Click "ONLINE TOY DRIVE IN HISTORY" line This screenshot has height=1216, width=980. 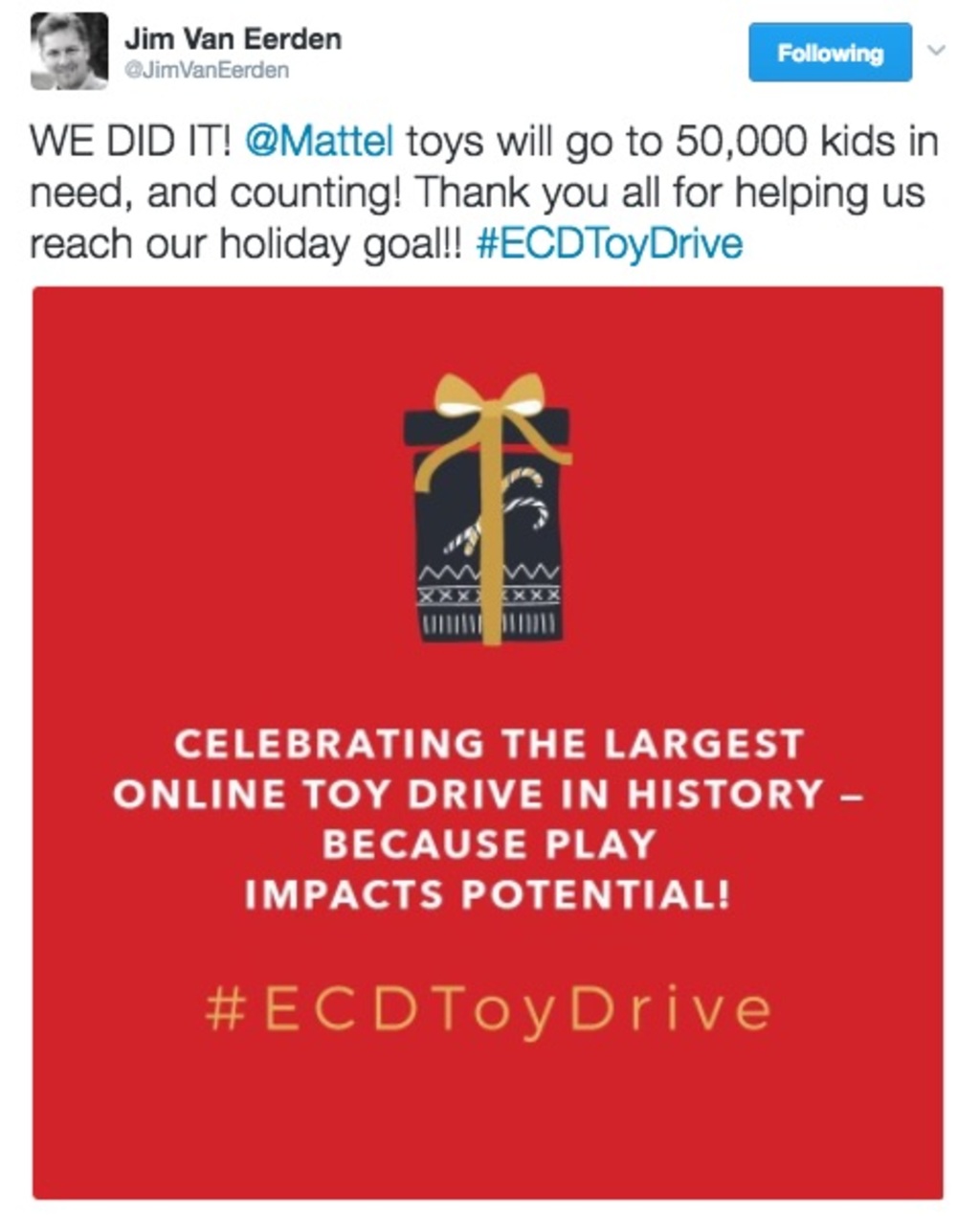469,794
